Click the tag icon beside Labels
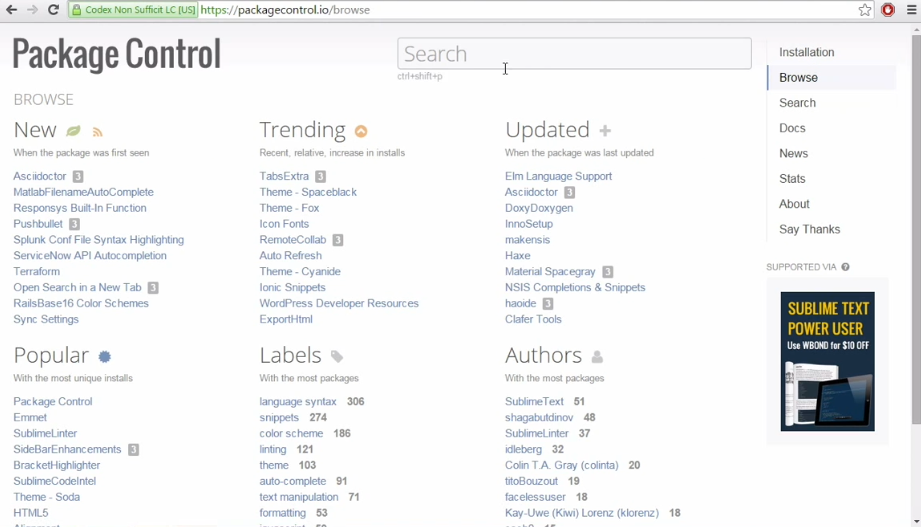This screenshot has height=527, width=921. [x=337, y=356]
